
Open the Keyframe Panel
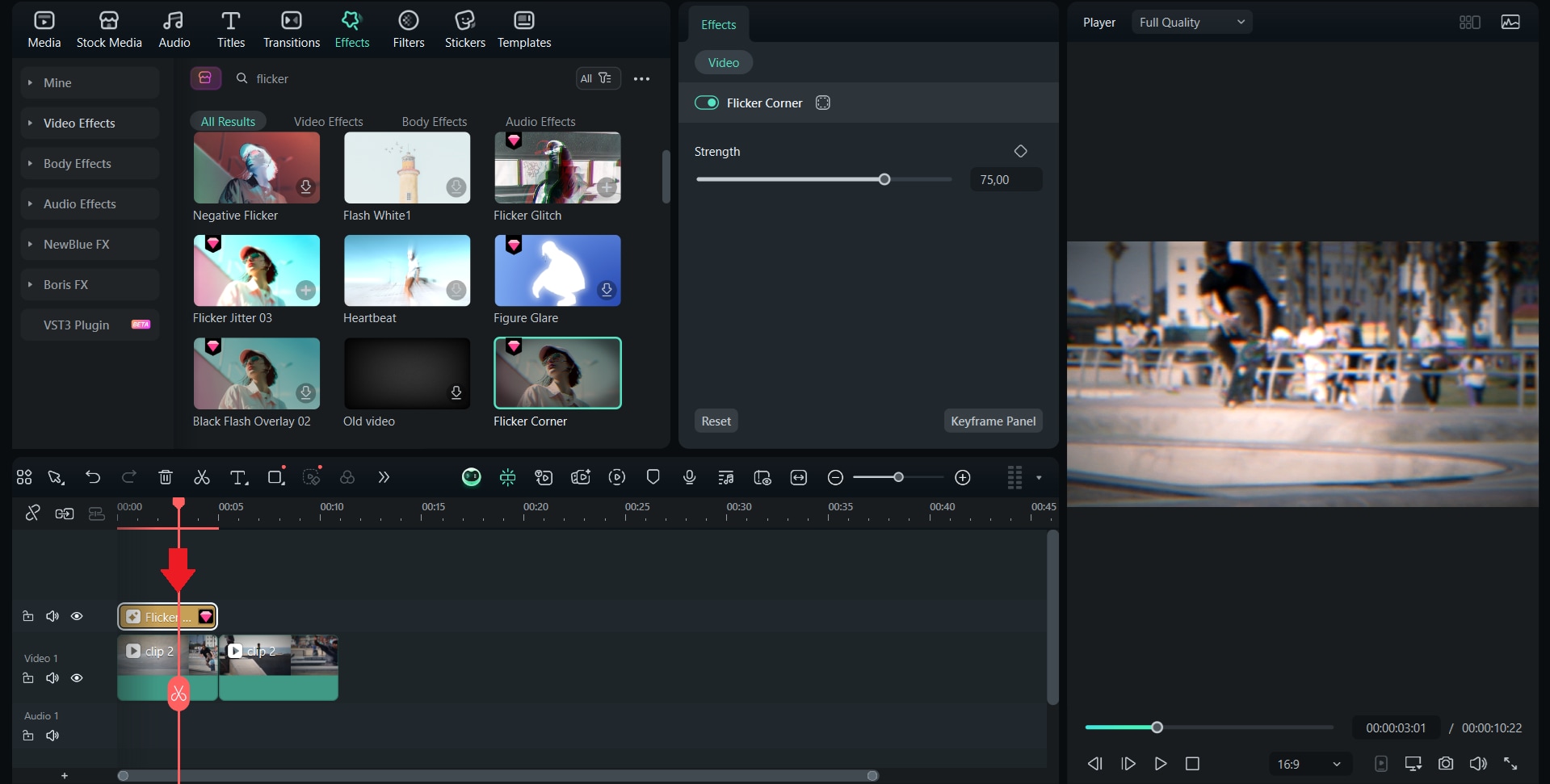pos(993,421)
